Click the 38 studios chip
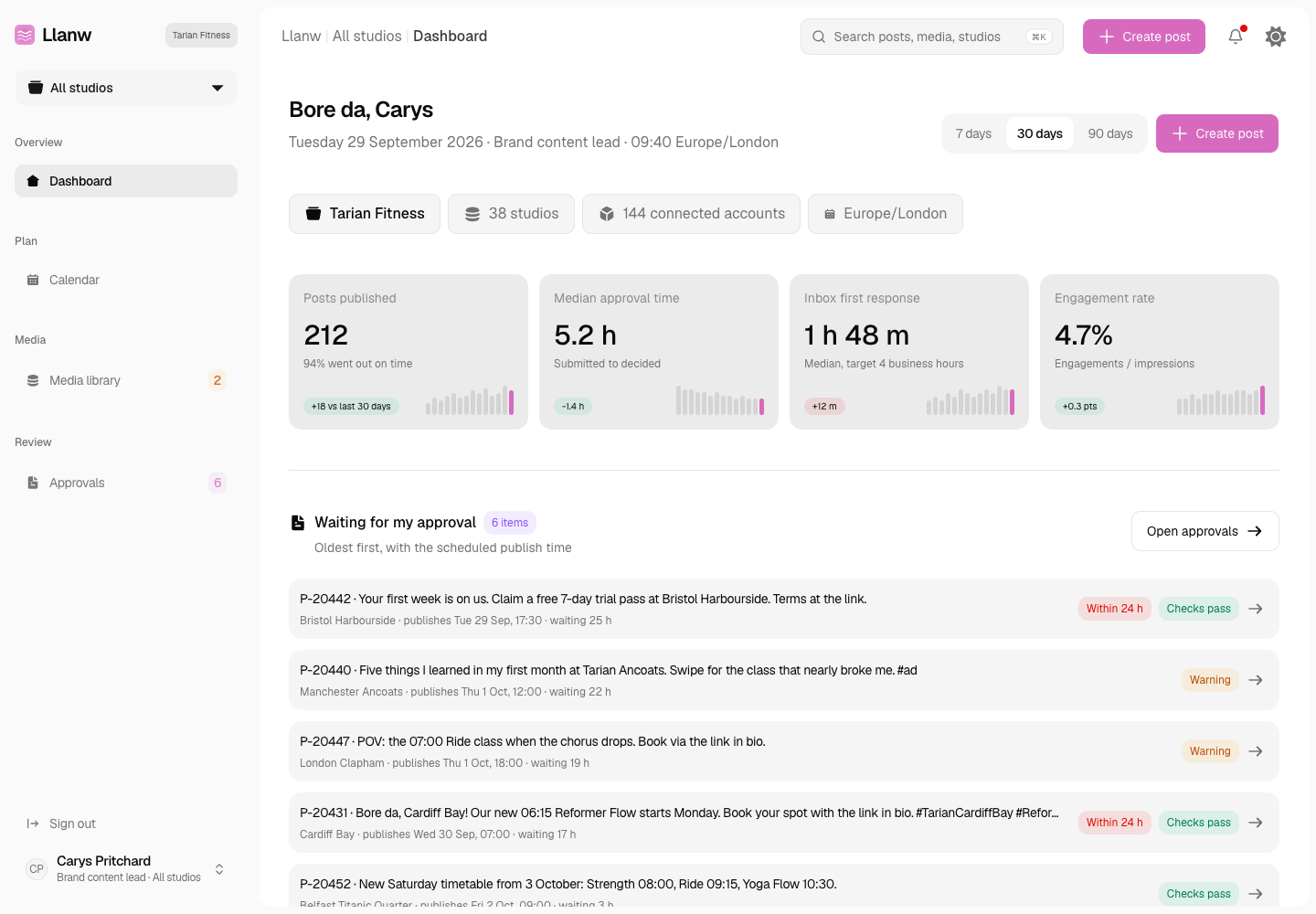Image resolution: width=1316 pixels, height=914 pixels. [x=511, y=214]
